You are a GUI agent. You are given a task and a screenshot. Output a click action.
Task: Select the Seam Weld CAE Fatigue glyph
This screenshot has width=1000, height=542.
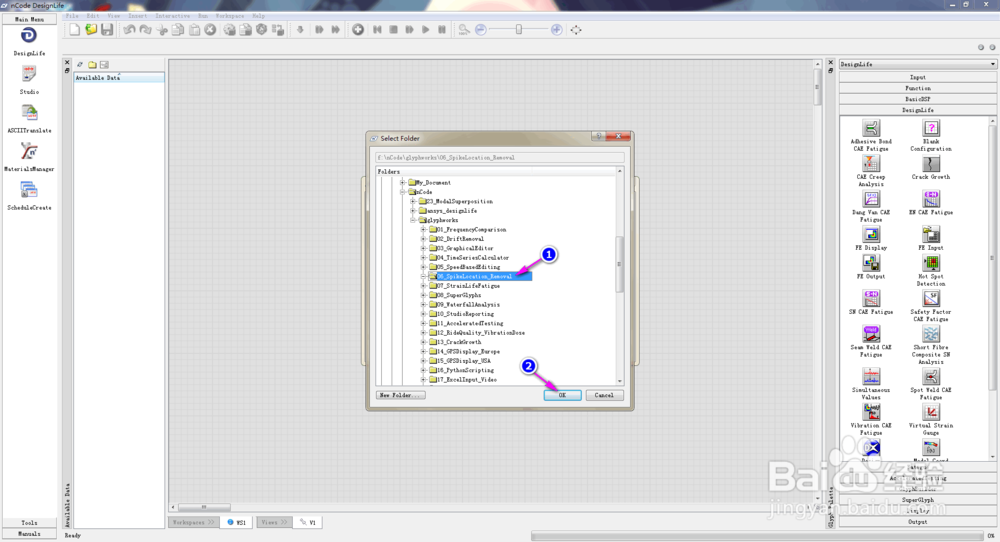pos(871,341)
